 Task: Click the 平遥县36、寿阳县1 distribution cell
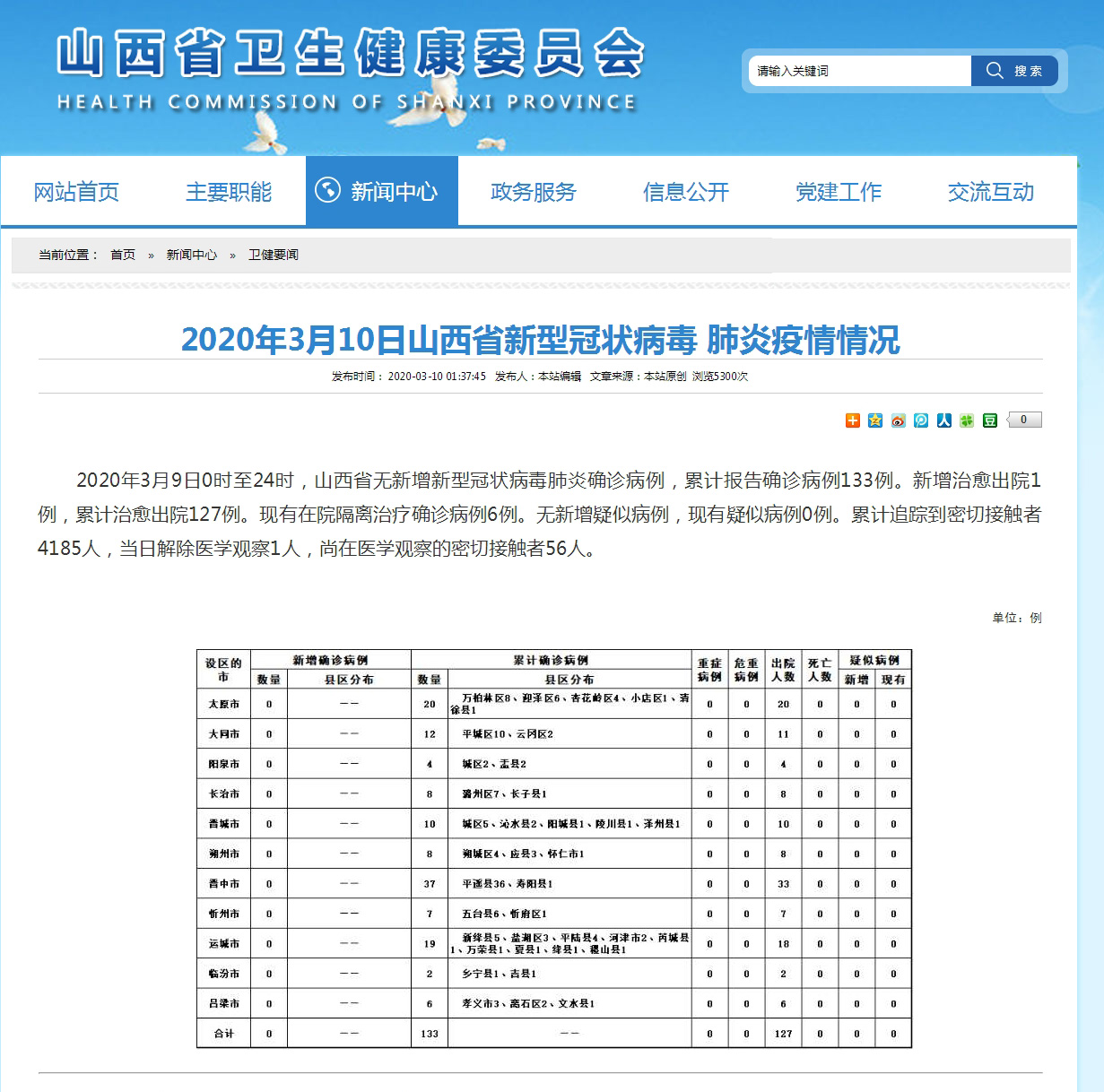pyautogui.click(x=569, y=883)
